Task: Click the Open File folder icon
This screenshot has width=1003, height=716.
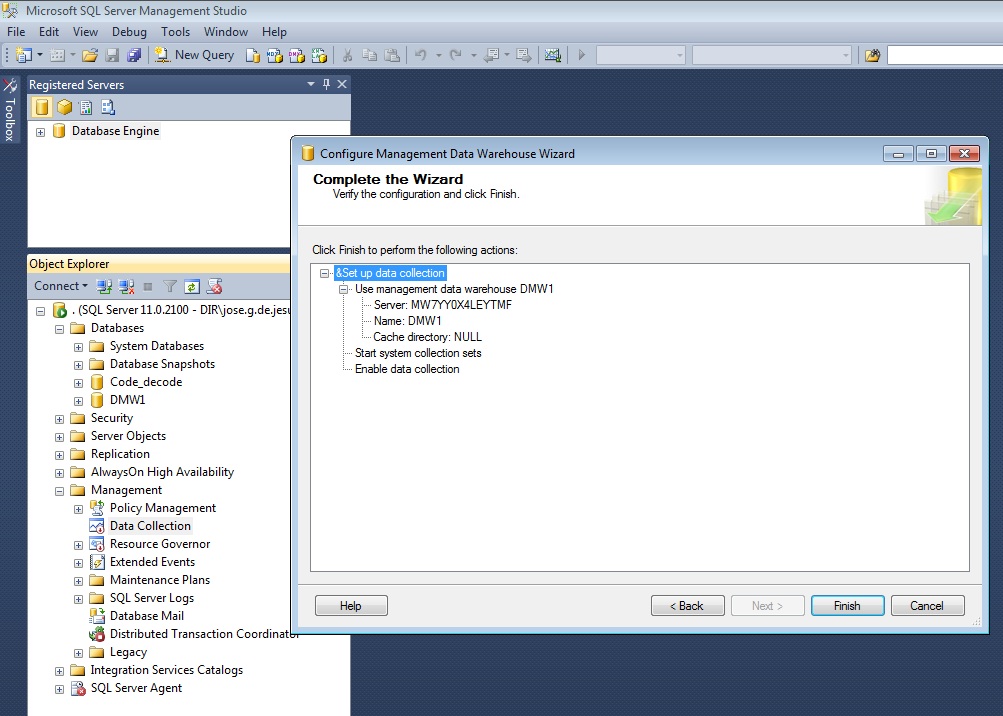Action: (90, 55)
